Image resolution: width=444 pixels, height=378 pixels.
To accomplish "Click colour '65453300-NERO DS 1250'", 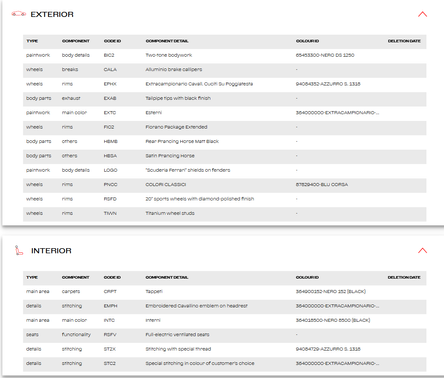I will 325,55.
